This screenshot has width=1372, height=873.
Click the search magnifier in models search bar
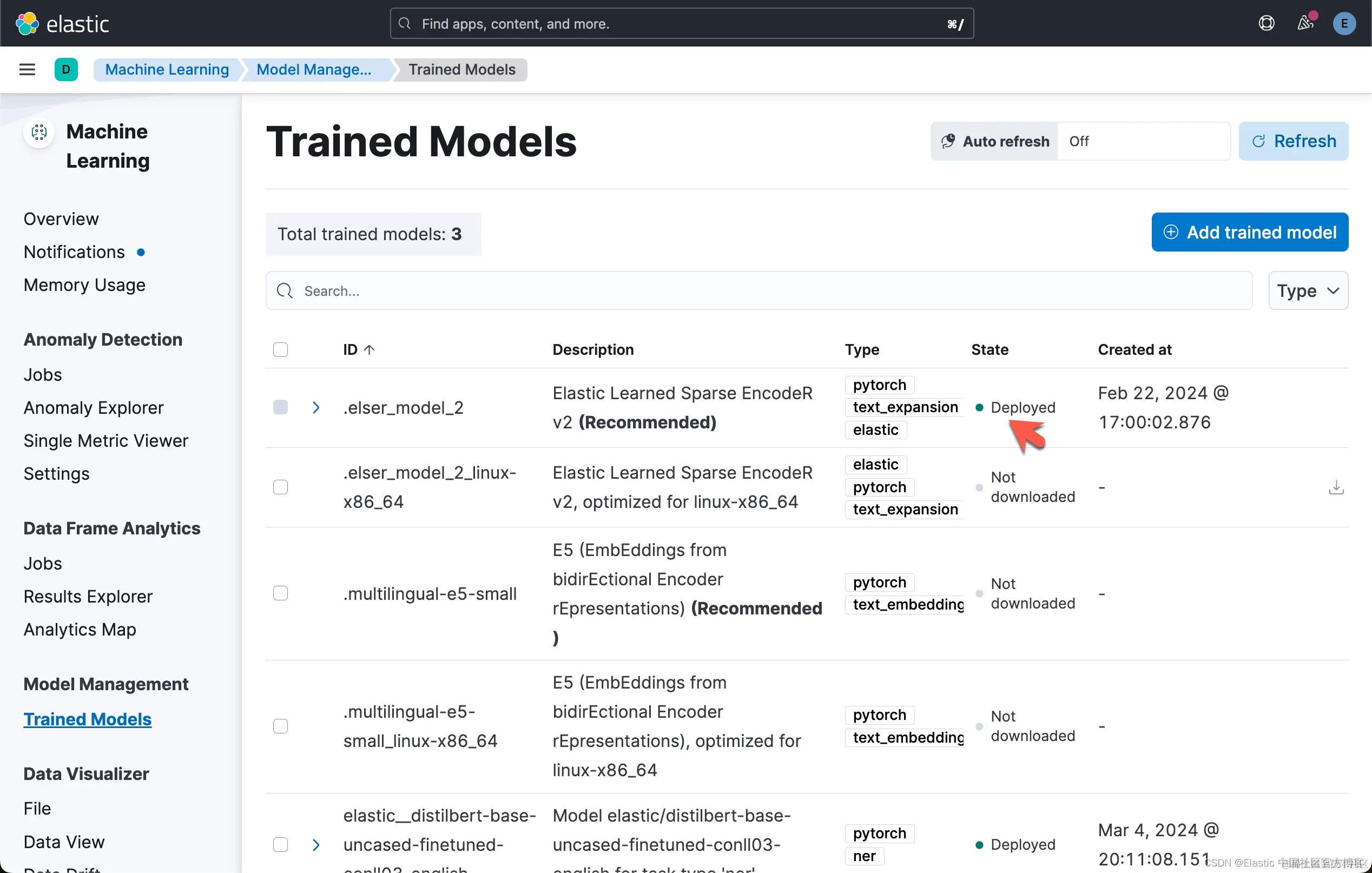point(285,290)
